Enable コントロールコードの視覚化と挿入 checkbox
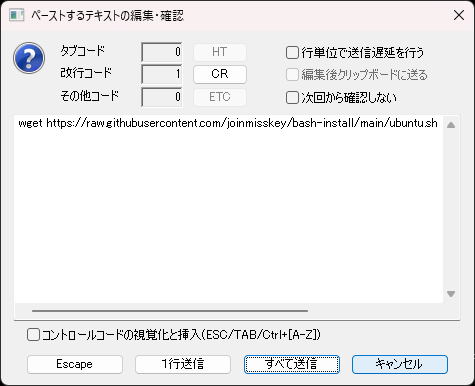The width and height of the screenshot is (475, 386). [174, 335]
